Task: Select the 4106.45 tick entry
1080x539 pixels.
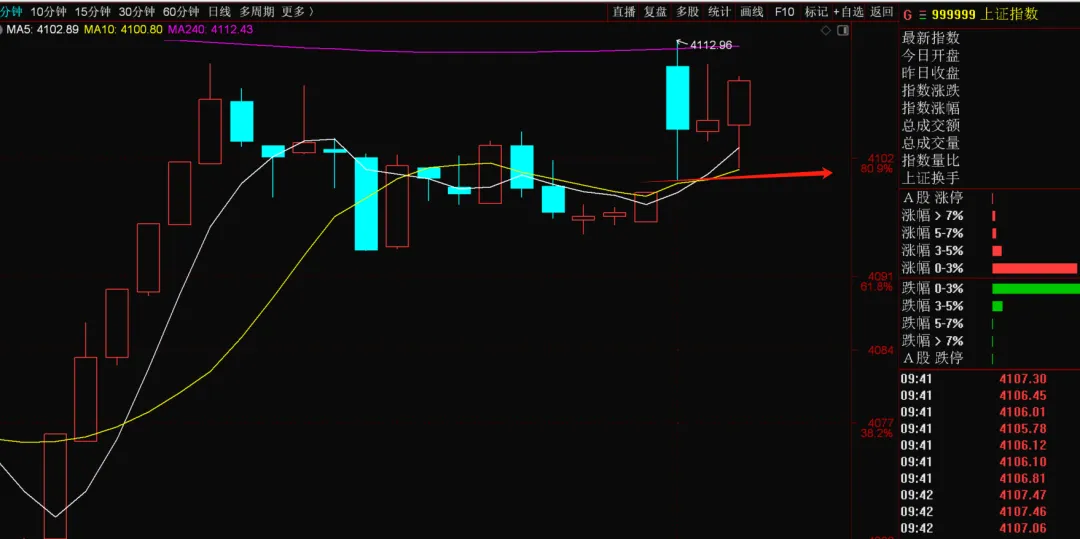Action: [x=1023, y=395]
